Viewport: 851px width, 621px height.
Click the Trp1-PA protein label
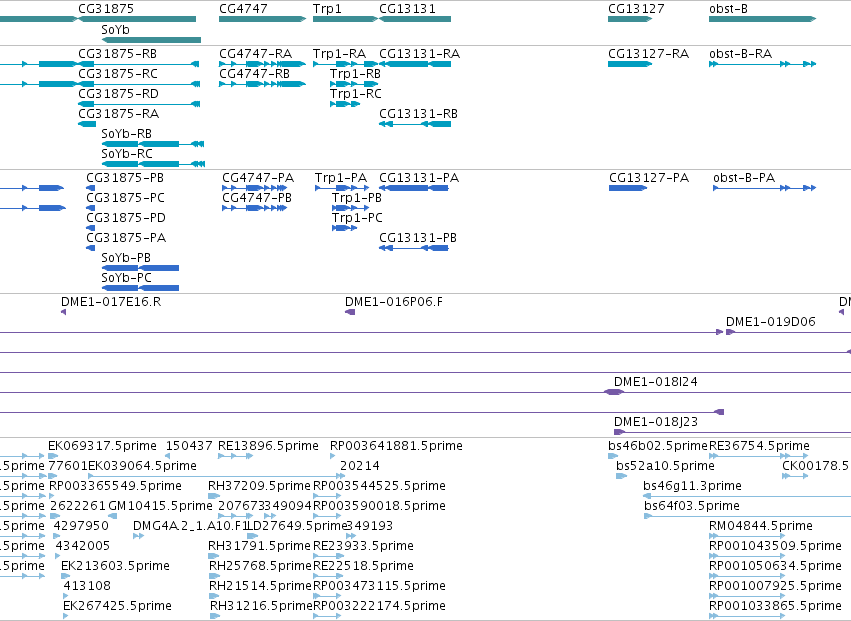[x=341, y=178]
